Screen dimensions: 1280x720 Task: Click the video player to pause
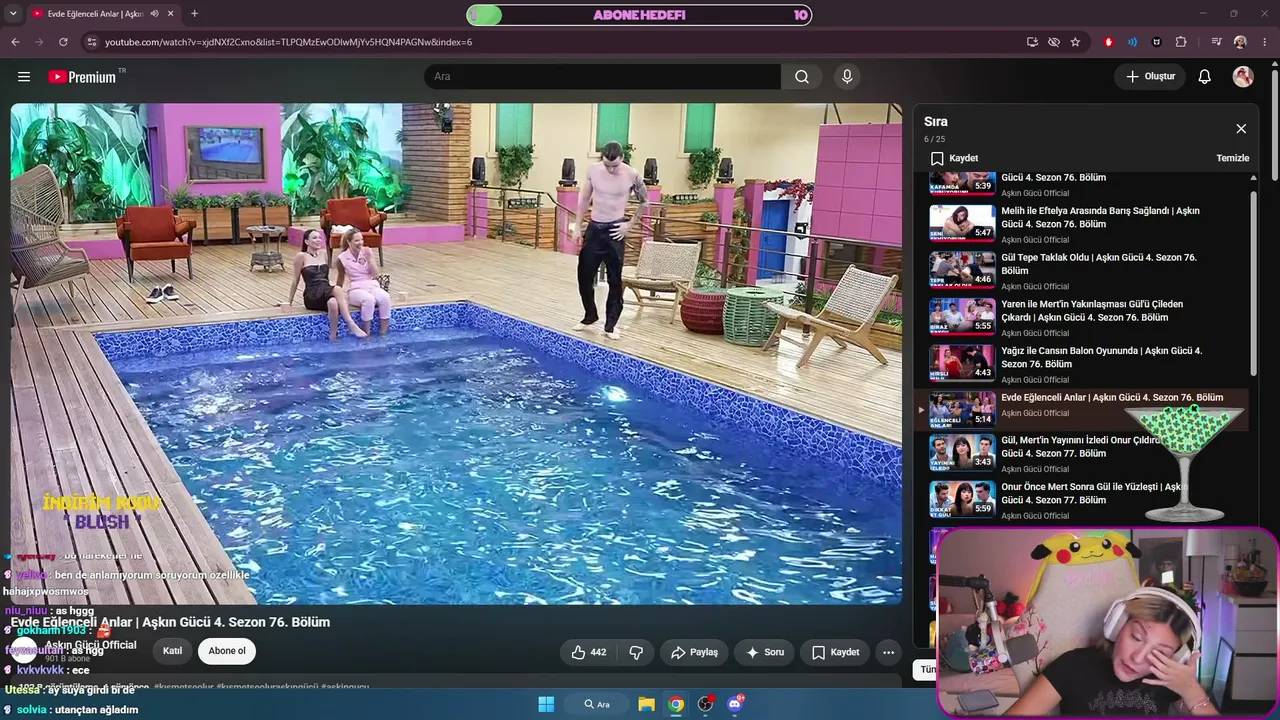(456, 354)
